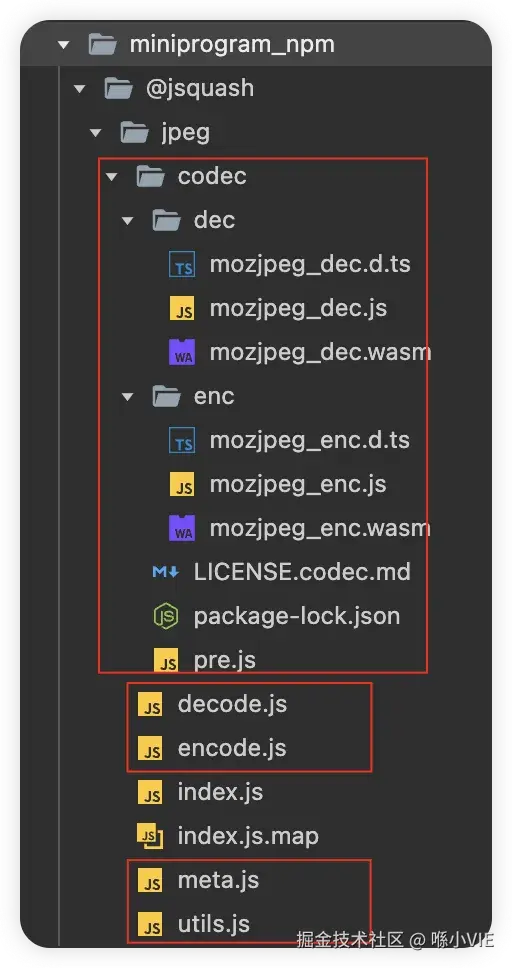Click the source map icon of index.js.map
Viewport: 512px width, 968px height.
[150, 837]
